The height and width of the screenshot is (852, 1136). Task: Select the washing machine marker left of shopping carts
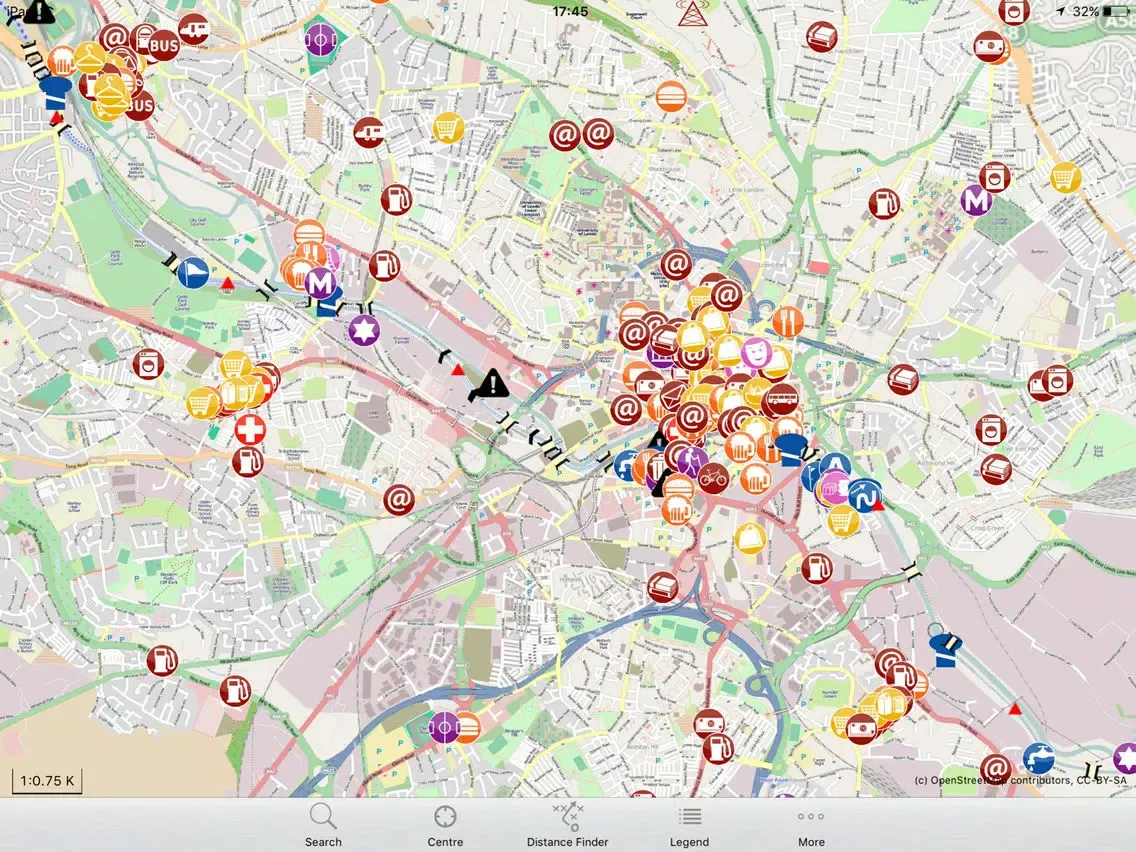coord(148,364)
